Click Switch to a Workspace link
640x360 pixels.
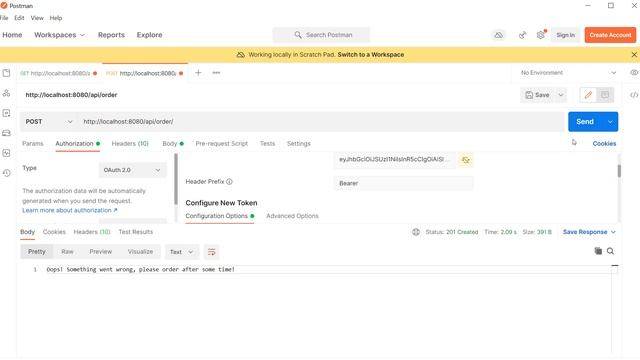point(371,54)
